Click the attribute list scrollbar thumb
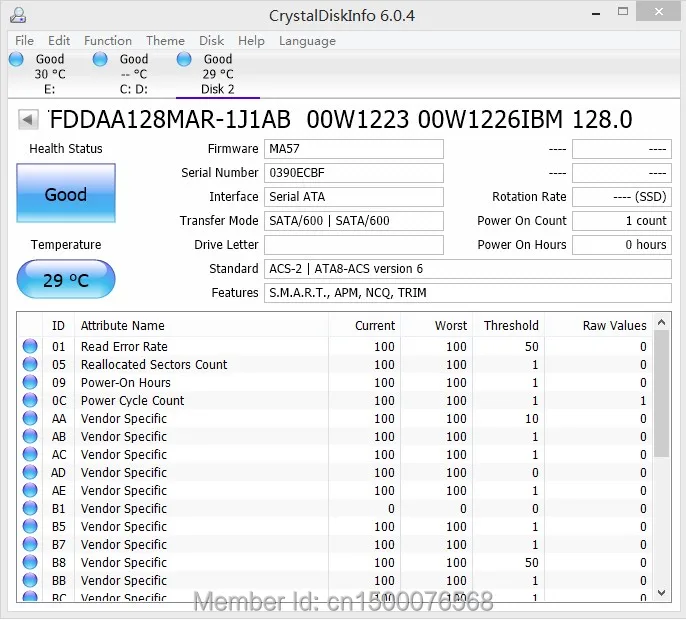 click(x=662, y=394)
